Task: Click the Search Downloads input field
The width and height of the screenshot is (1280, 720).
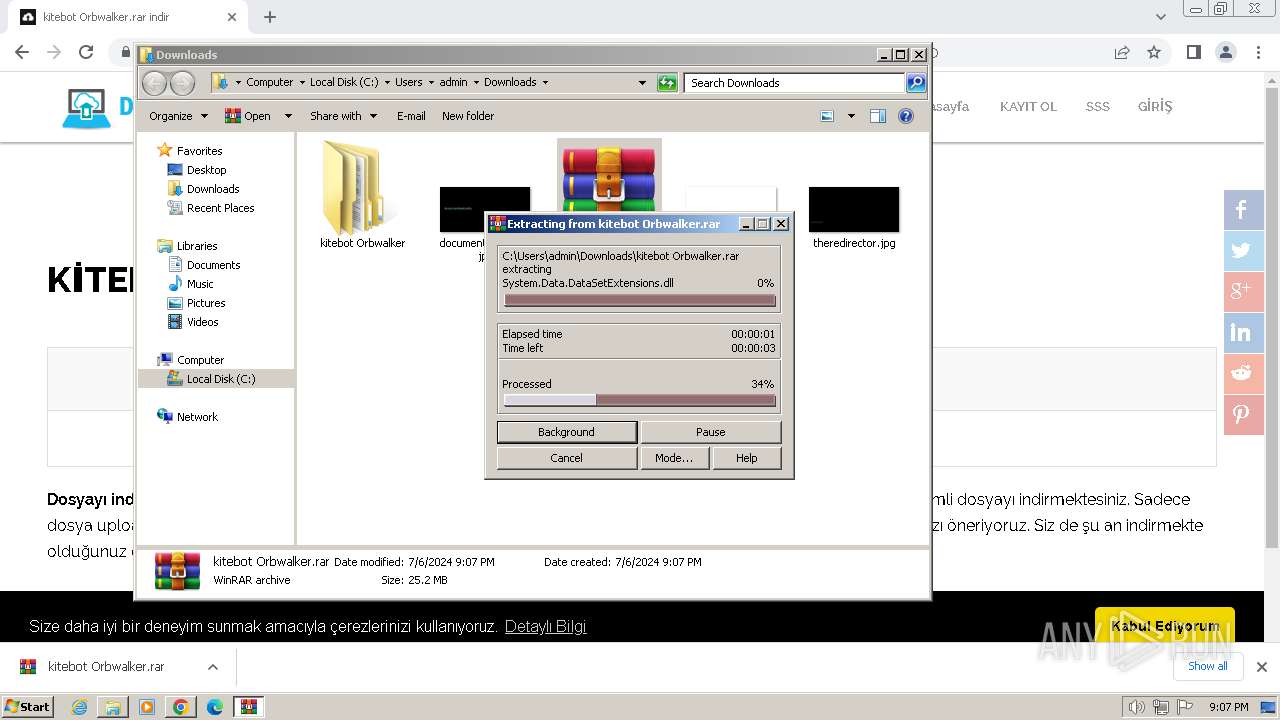Action: pos(795,83)
